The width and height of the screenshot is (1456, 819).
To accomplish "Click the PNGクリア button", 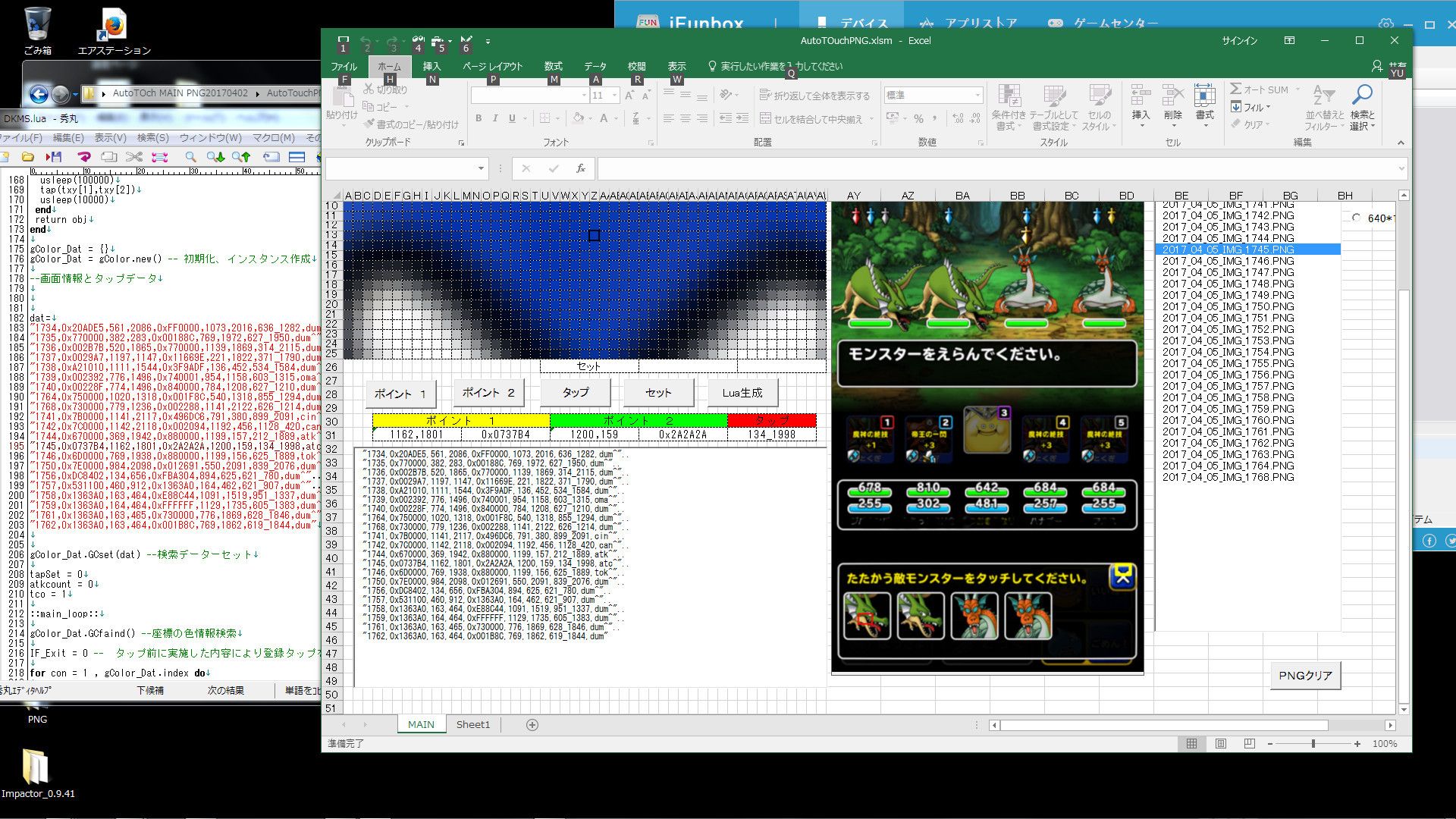I will click(x=1305, y=676).
